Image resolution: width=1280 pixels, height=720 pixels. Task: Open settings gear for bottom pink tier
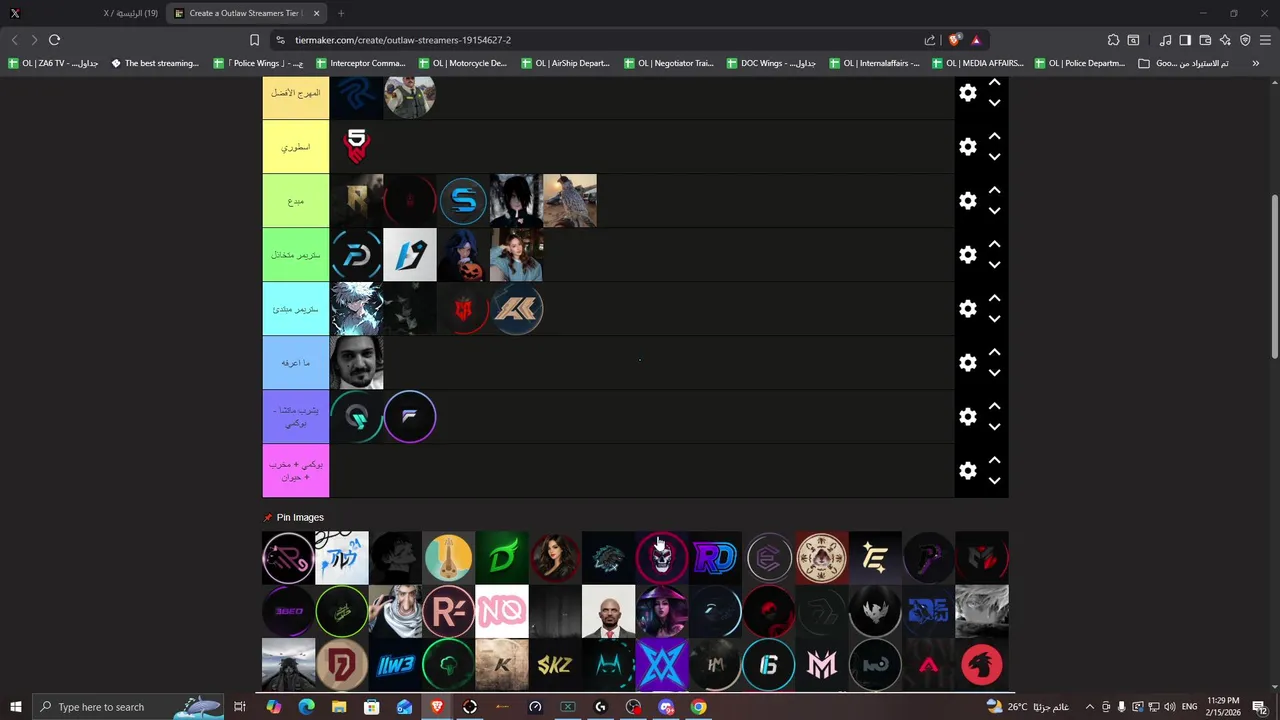tap(968, 470)
